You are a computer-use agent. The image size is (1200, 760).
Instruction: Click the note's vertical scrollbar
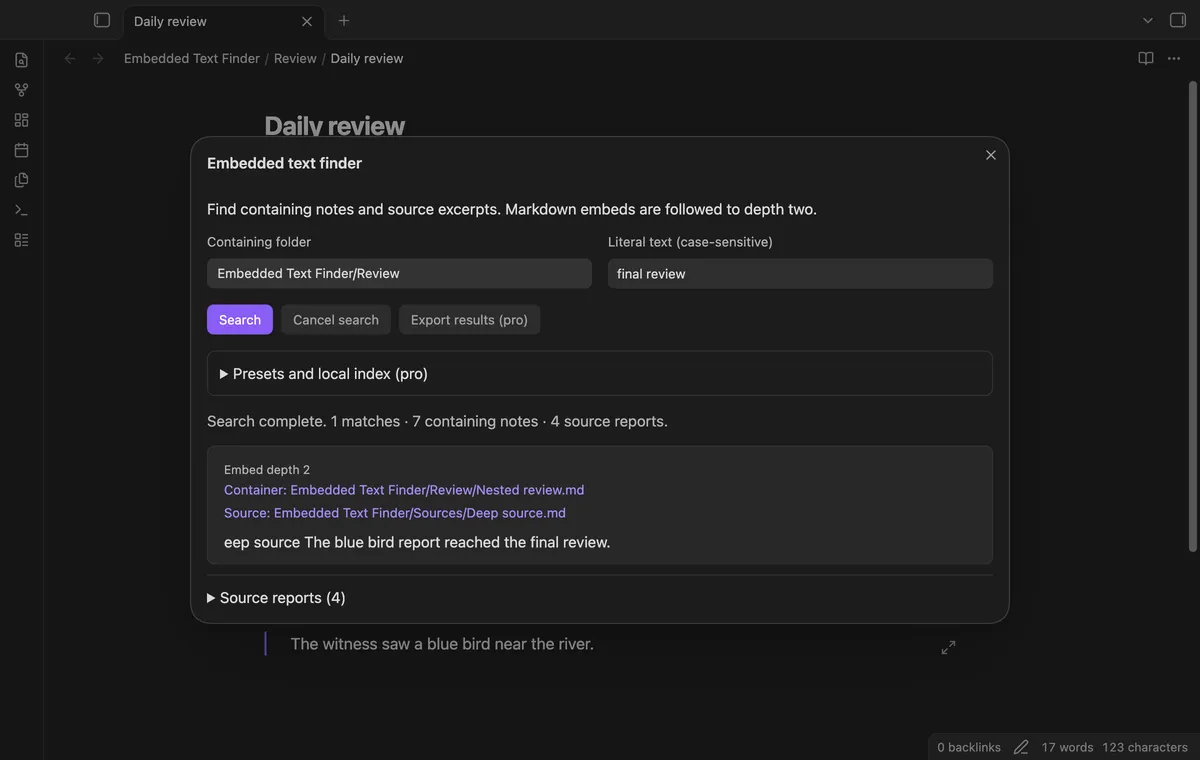click(x=1192, y=316)
